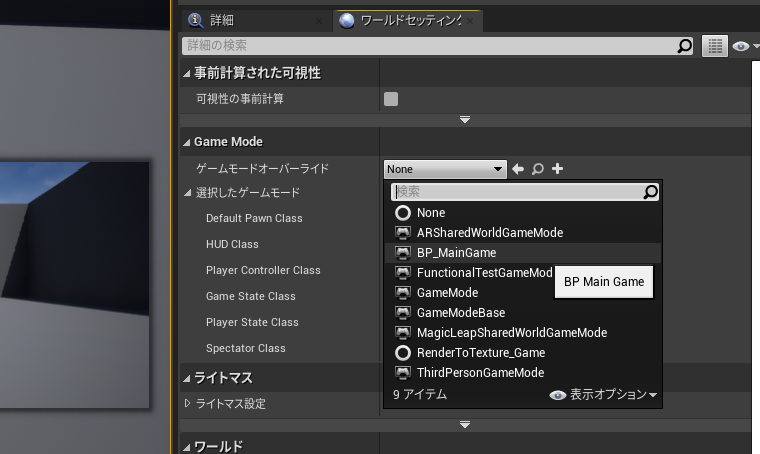
Task: Click the 9 アイテム count label
Action: [420, 395]
